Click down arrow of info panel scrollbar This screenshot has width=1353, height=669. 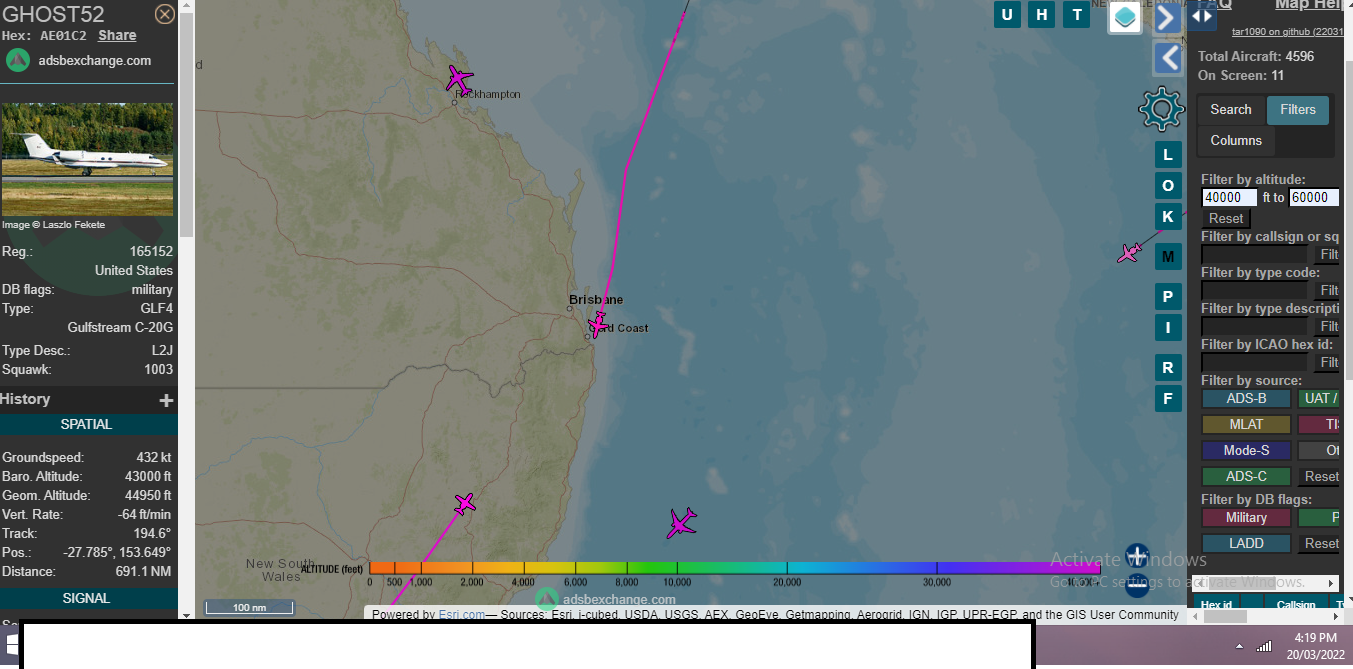tap(186, 614)
